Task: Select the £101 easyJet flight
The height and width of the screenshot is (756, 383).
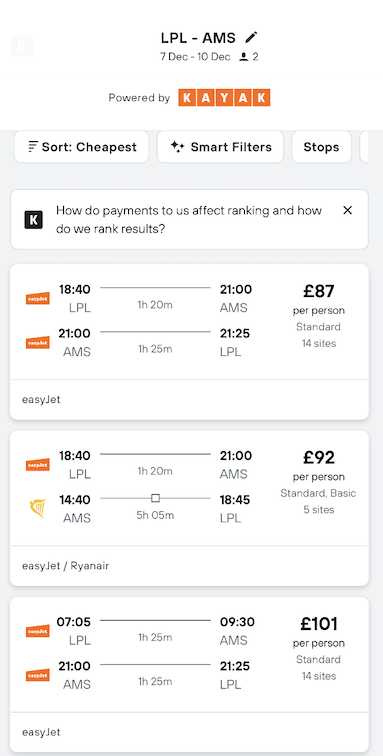Action: point(190,675)
